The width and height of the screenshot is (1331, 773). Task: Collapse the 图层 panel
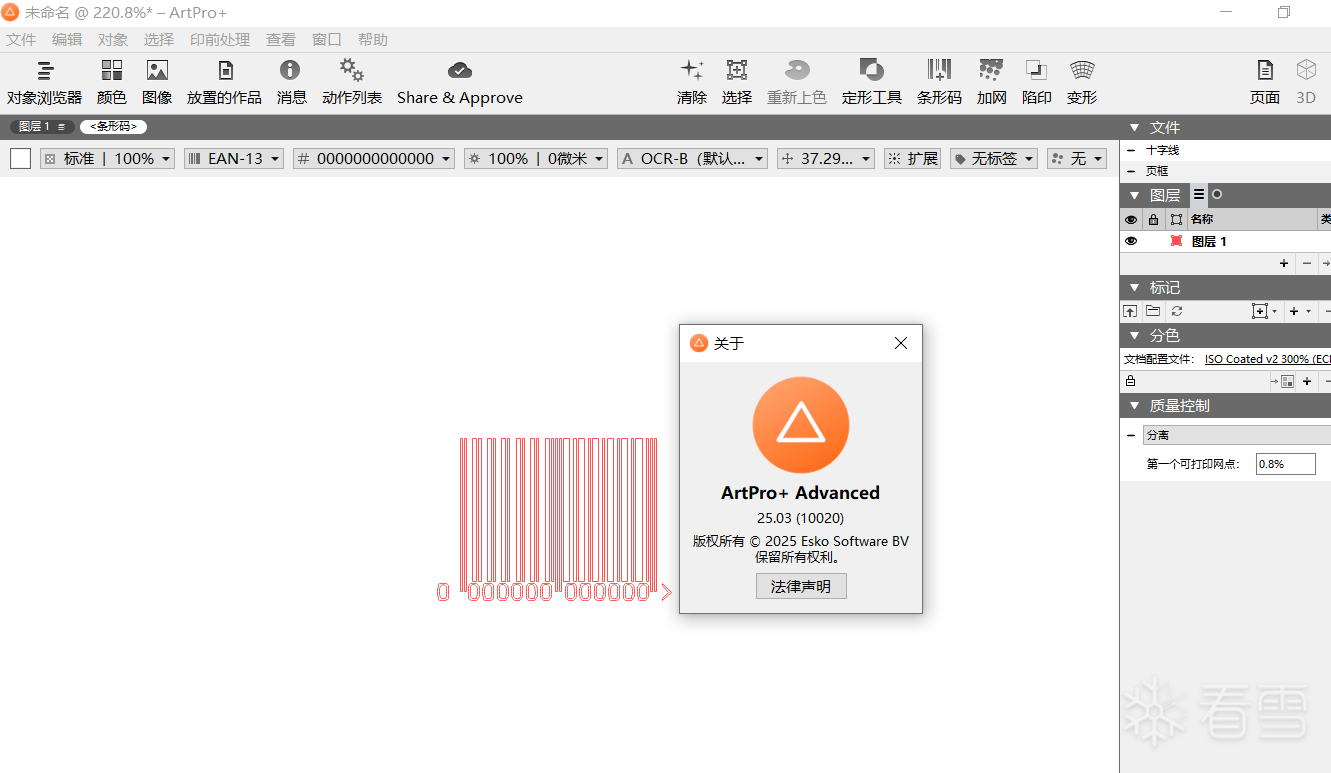click(1135, 195)
